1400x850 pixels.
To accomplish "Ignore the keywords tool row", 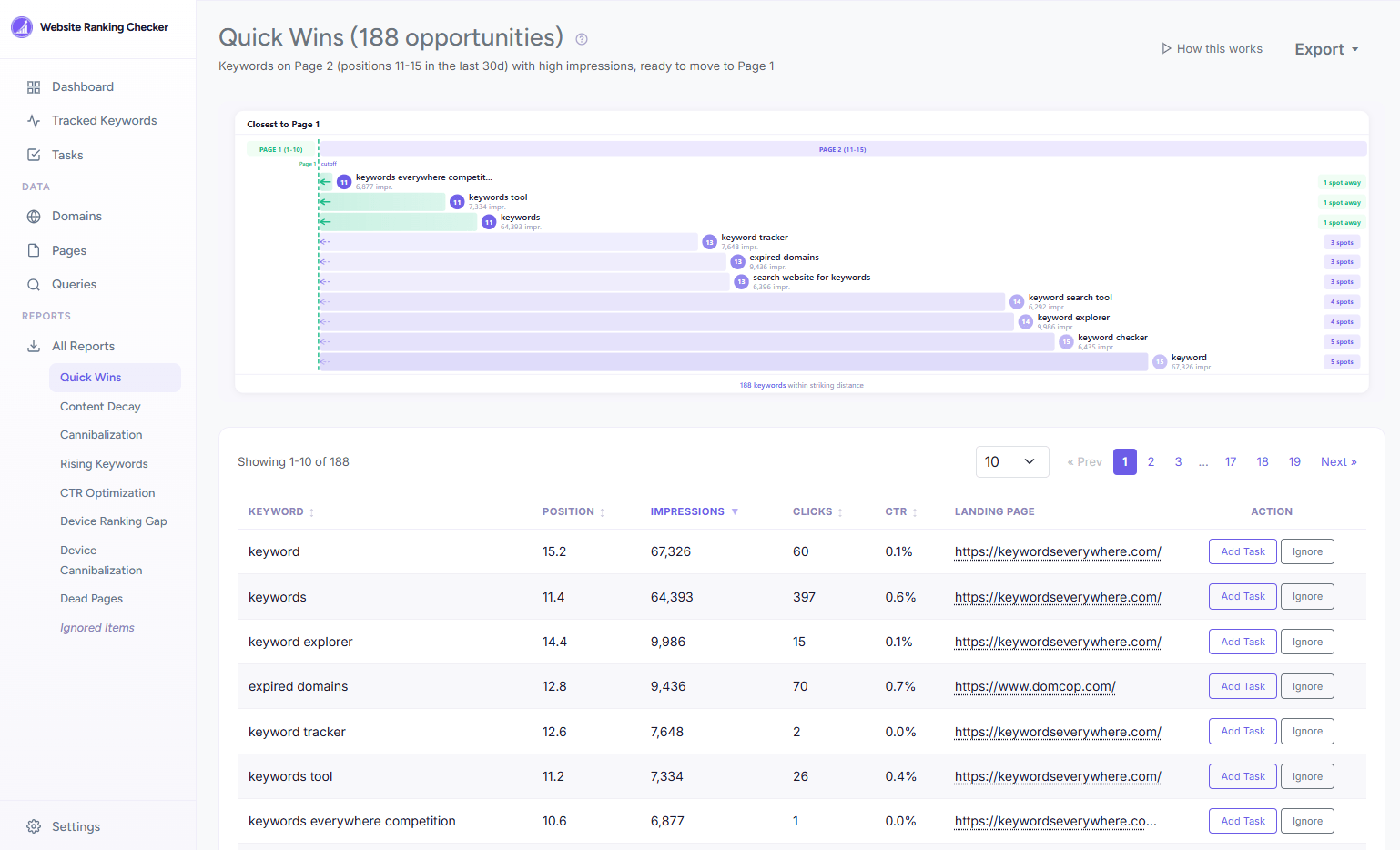I will point(1307,776).
